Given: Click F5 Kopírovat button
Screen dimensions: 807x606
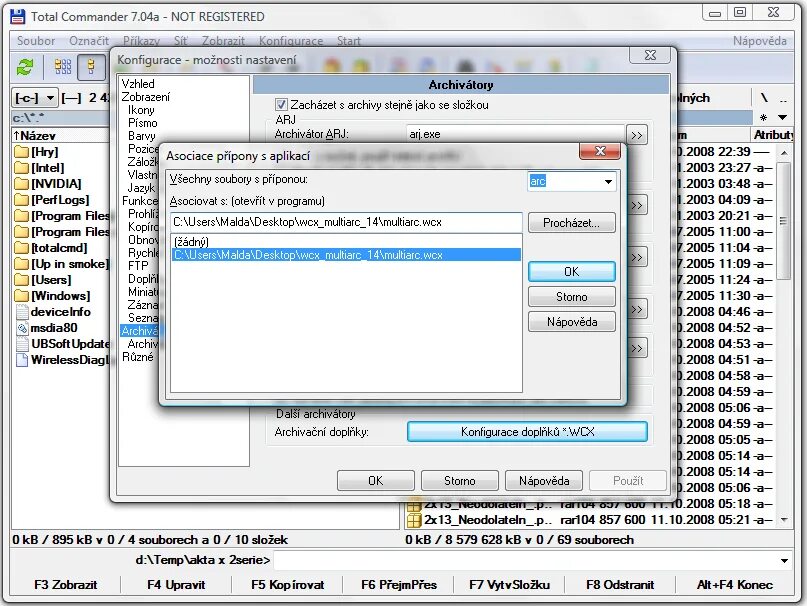Looking at the screenshot, I should coord(288,585).
